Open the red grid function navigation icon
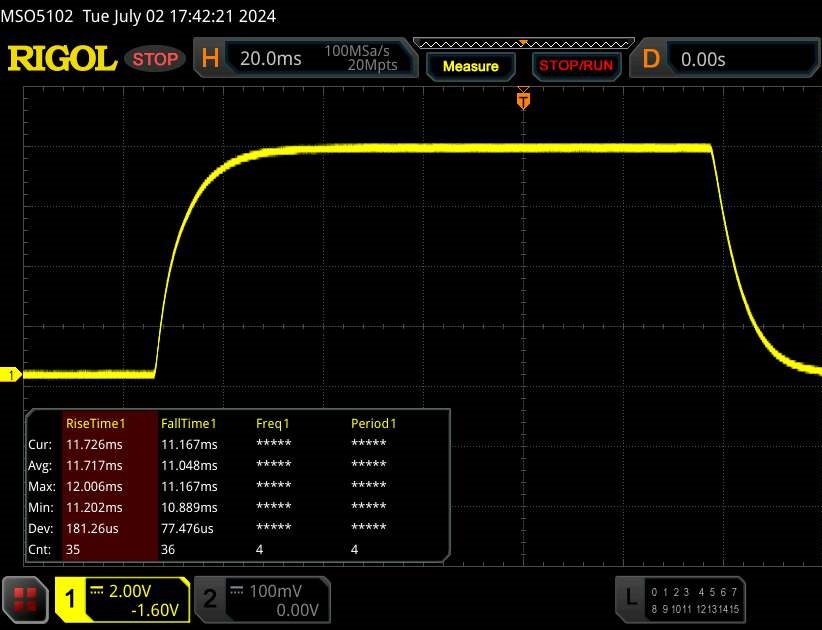822x630 pixels. pyautogui.click(x=25, y=600)
